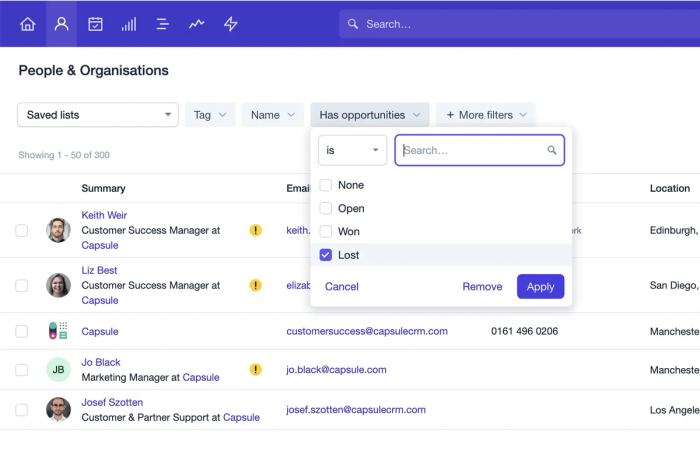Open the Jo Black contact link
Viewport: 700px width, 452px height.
point(101,362)
